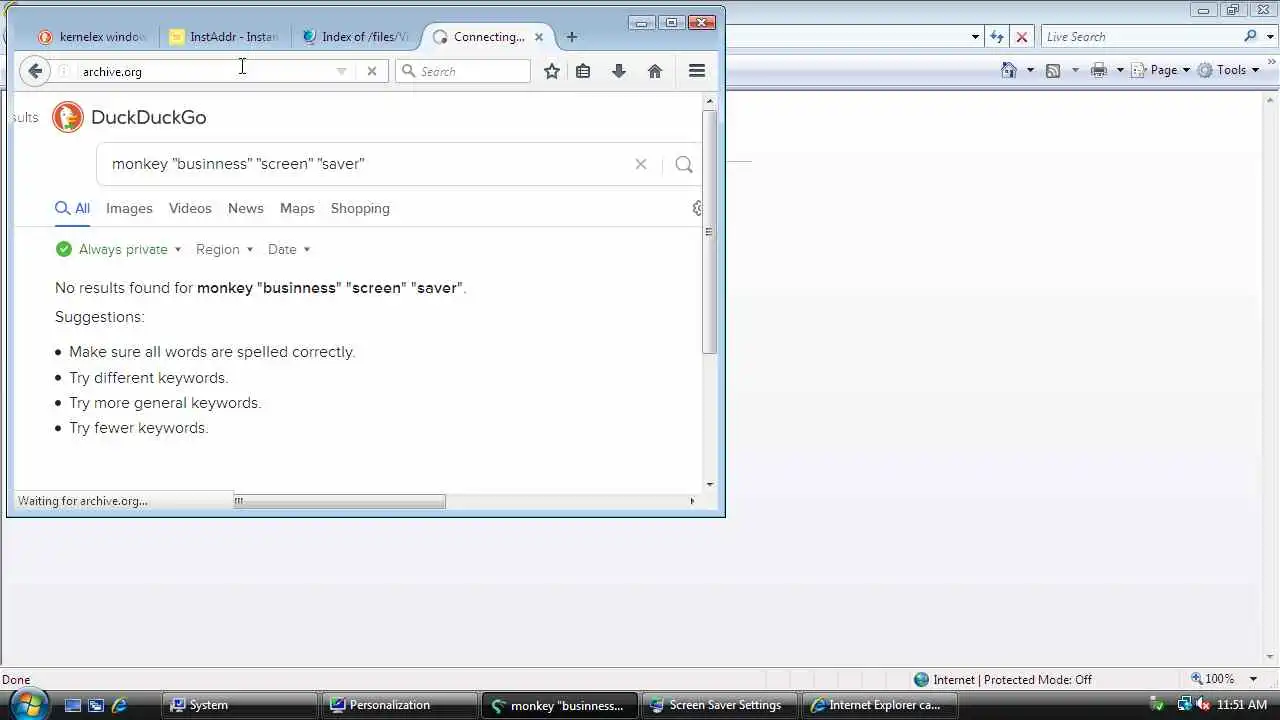Click the muted volume tray icon
Screen dimensions: 1280x720
(x=1203, y=705)
